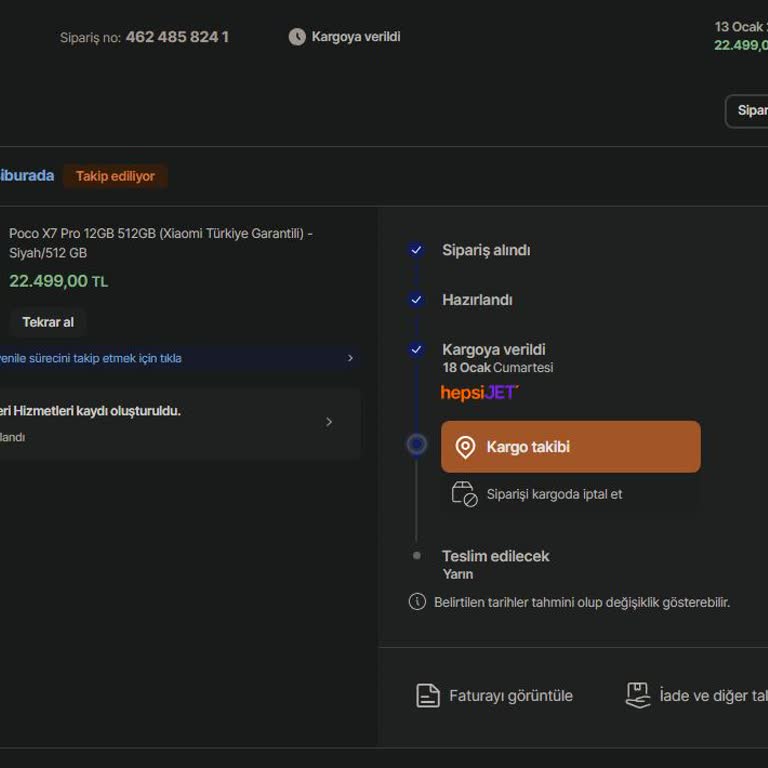This screenshot has width=768, height=768.
Task: Open İade ve diğer talepler link
Action: pyautogui.click(x=696, y=696)
